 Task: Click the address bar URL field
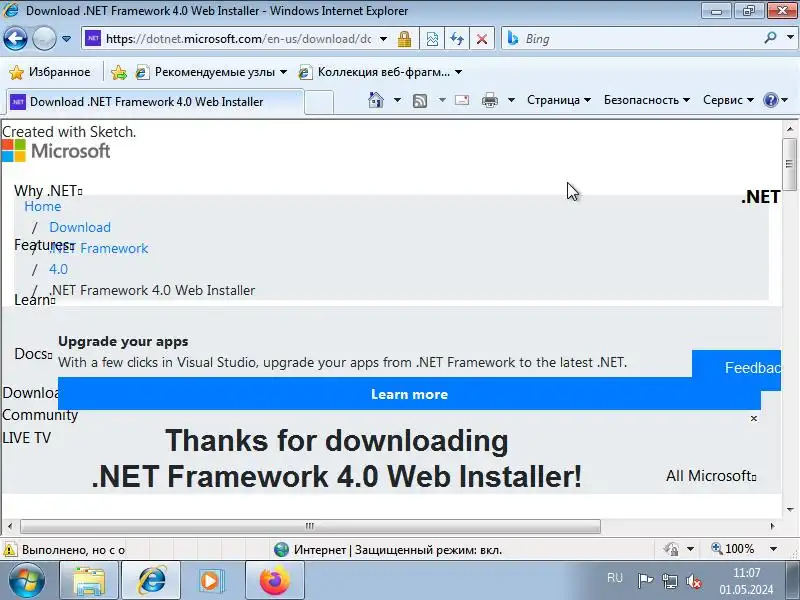point(238,39)
